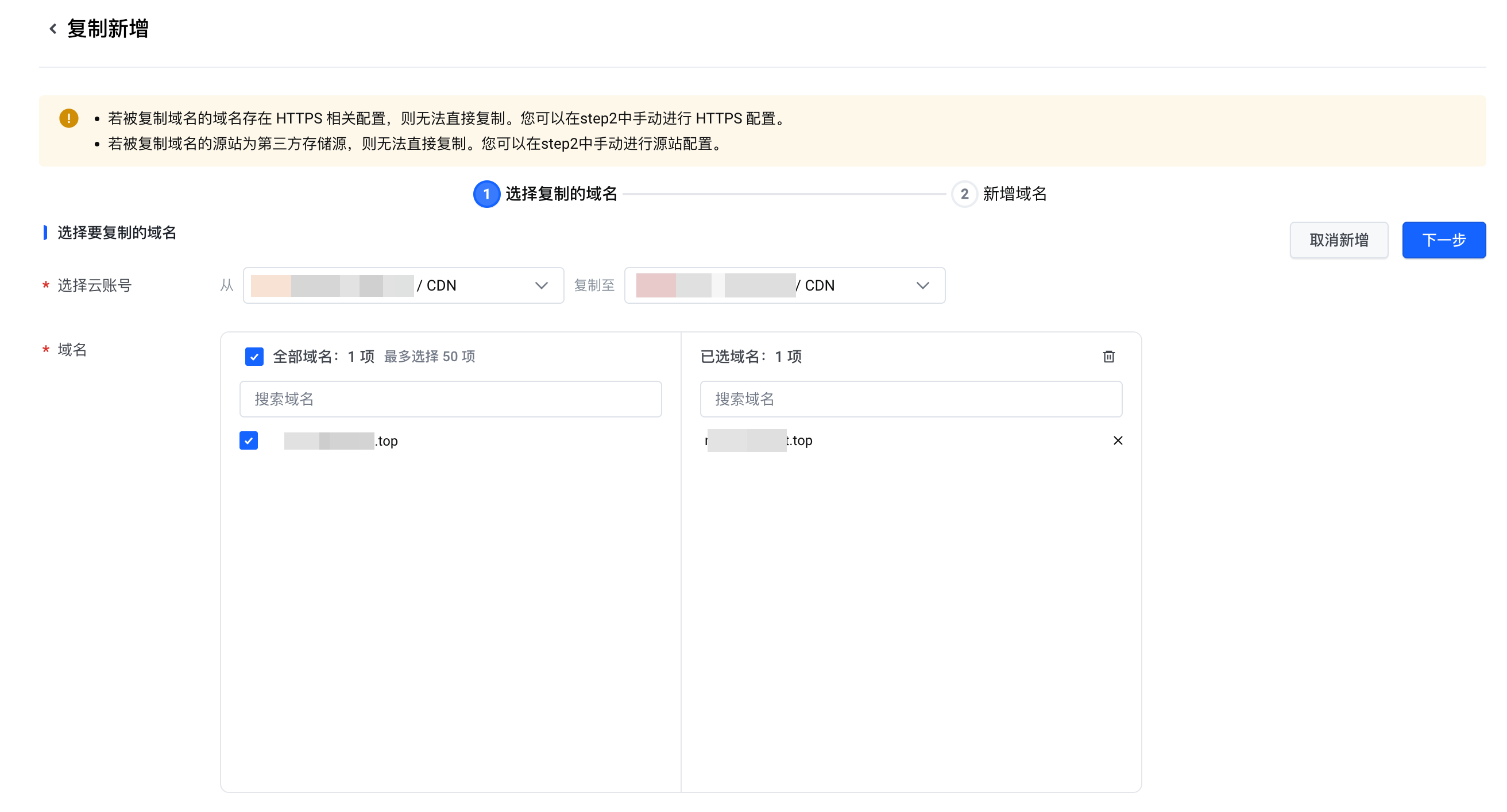
Task: Click step 2 circle 新增域名
Action: pos(964,194)
